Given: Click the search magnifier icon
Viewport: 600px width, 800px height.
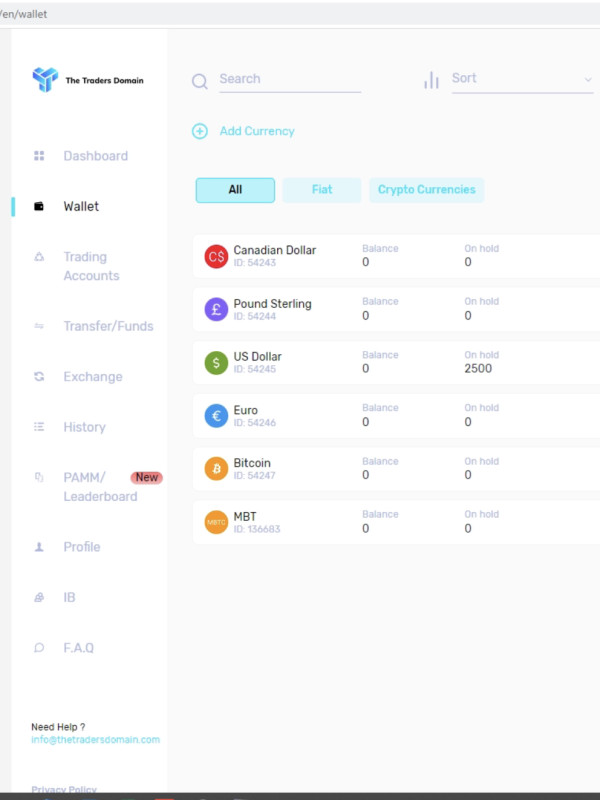Looking at the screenshot, I should [x=199, y=81].
